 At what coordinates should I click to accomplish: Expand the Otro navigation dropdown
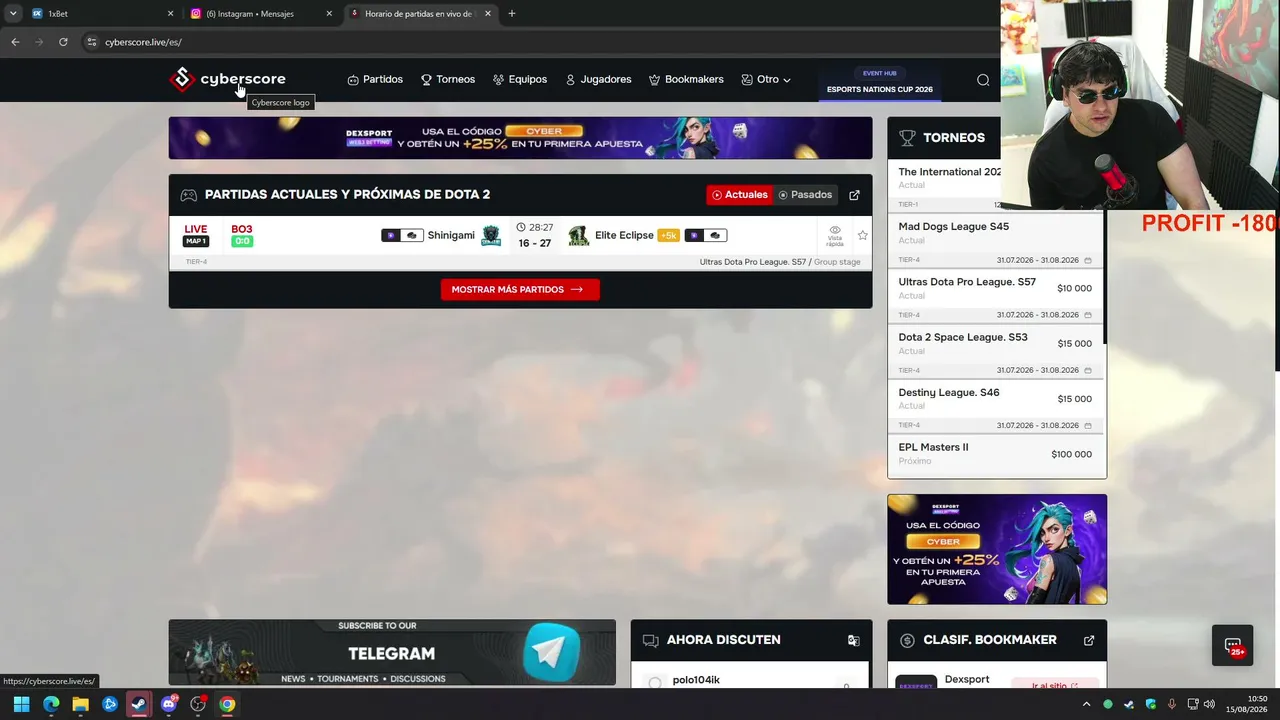point(766,80)
